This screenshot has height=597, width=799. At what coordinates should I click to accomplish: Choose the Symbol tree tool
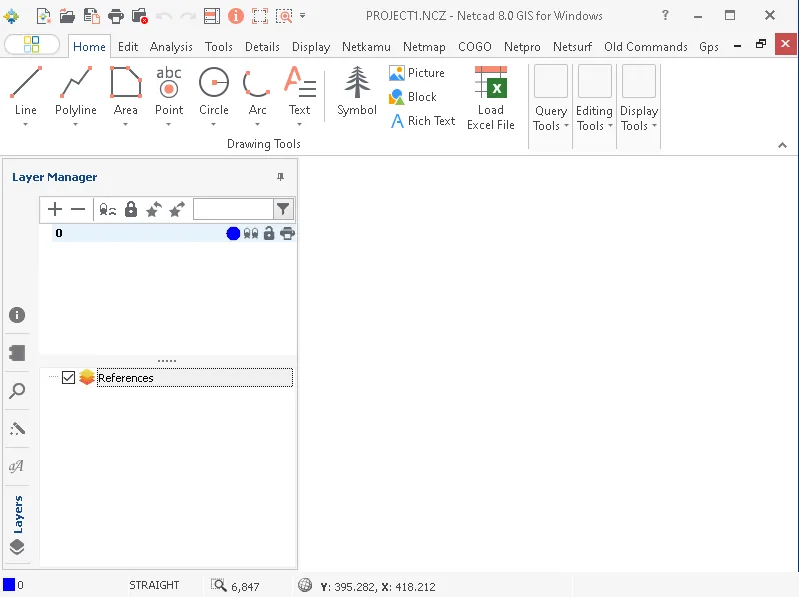click(357, 91)
